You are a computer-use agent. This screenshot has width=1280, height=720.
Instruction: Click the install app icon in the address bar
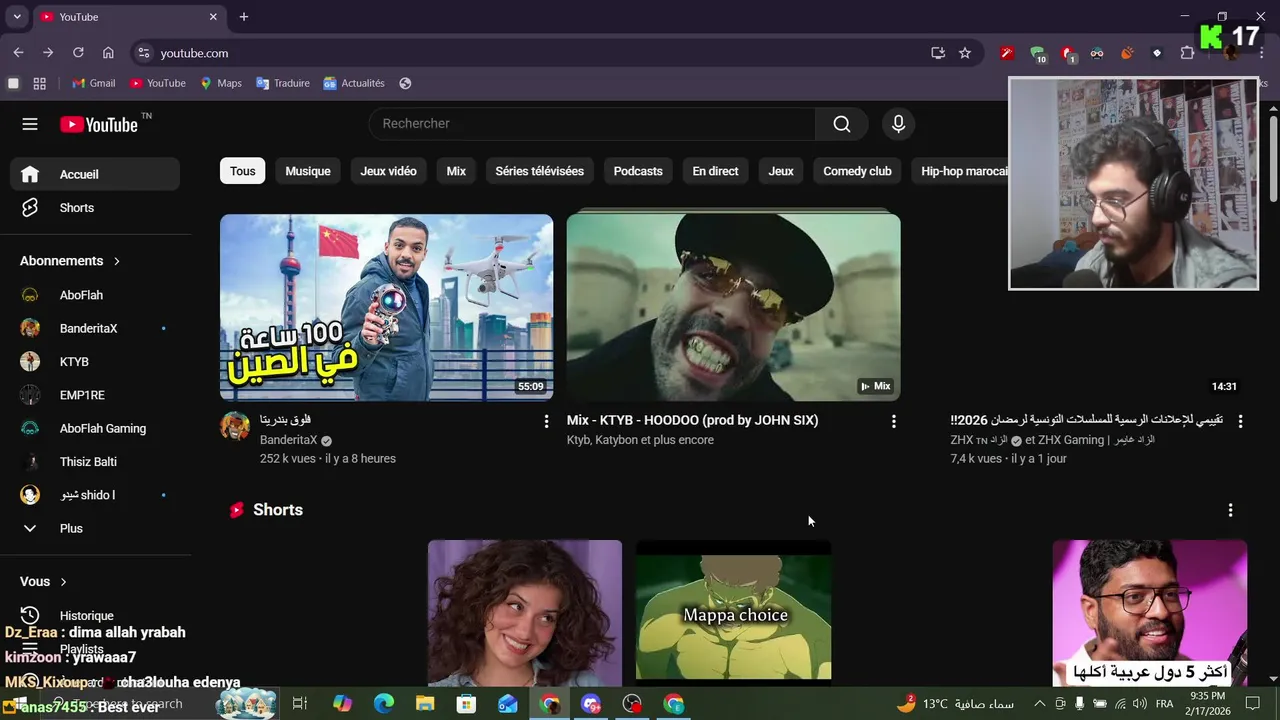(x=938, y=53)
